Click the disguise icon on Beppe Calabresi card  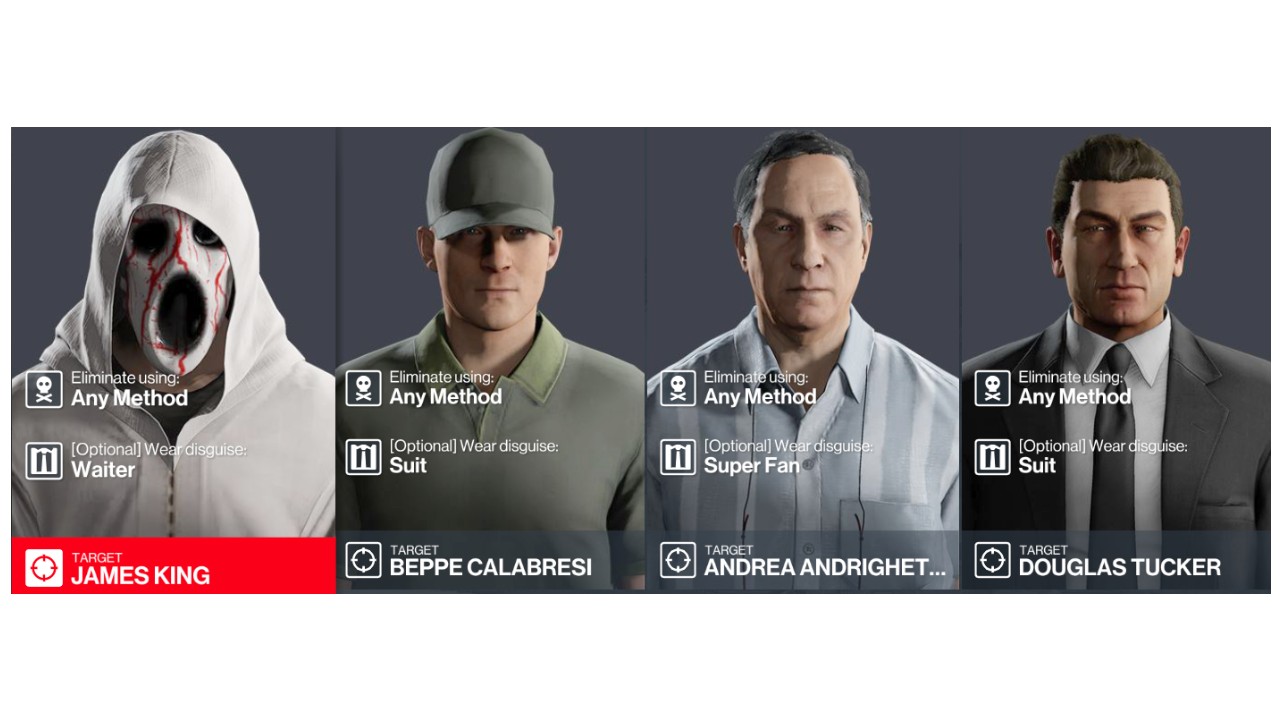pos(363,457)
